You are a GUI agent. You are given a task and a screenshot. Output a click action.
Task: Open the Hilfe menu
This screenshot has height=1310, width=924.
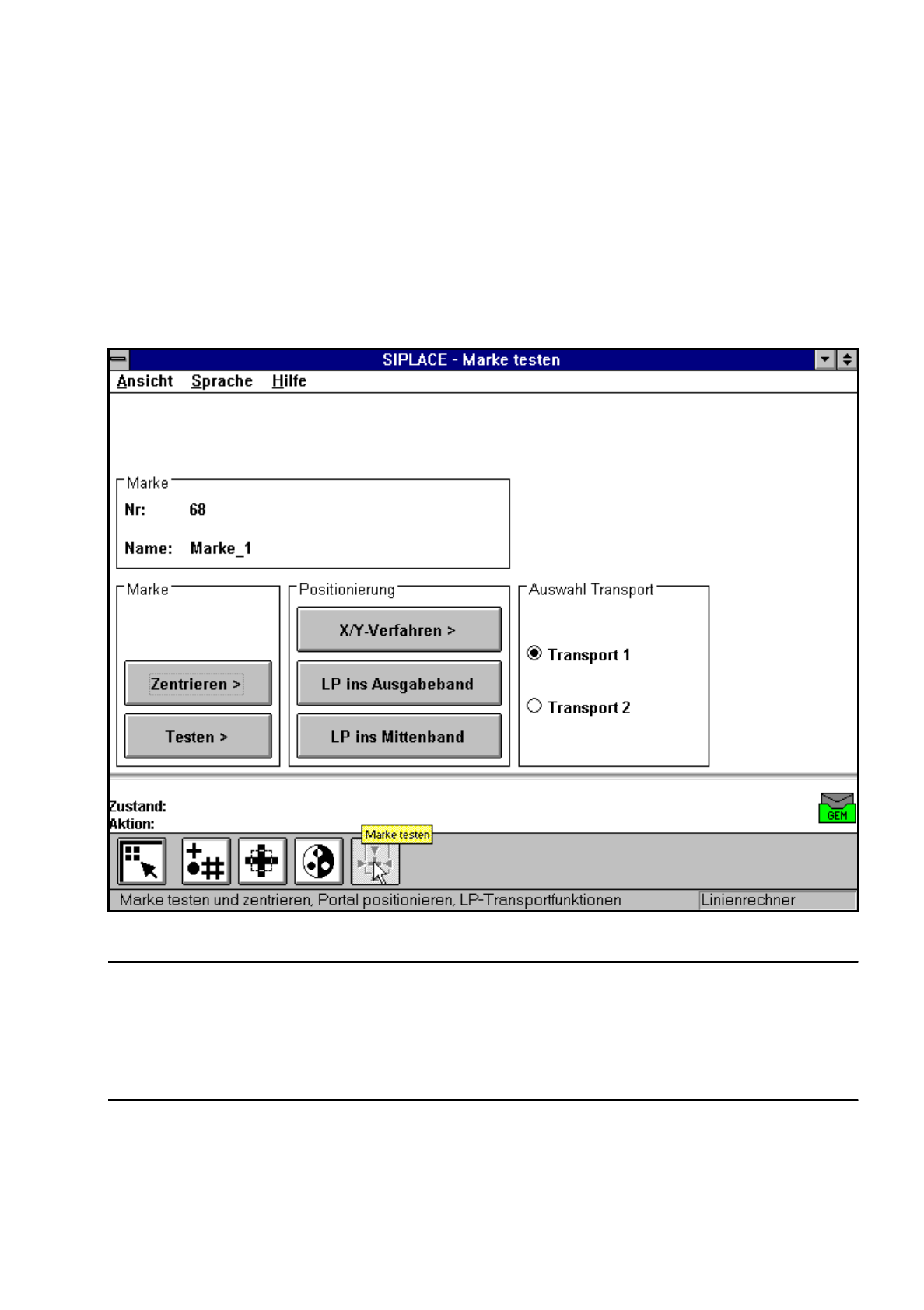pos(289,381)
